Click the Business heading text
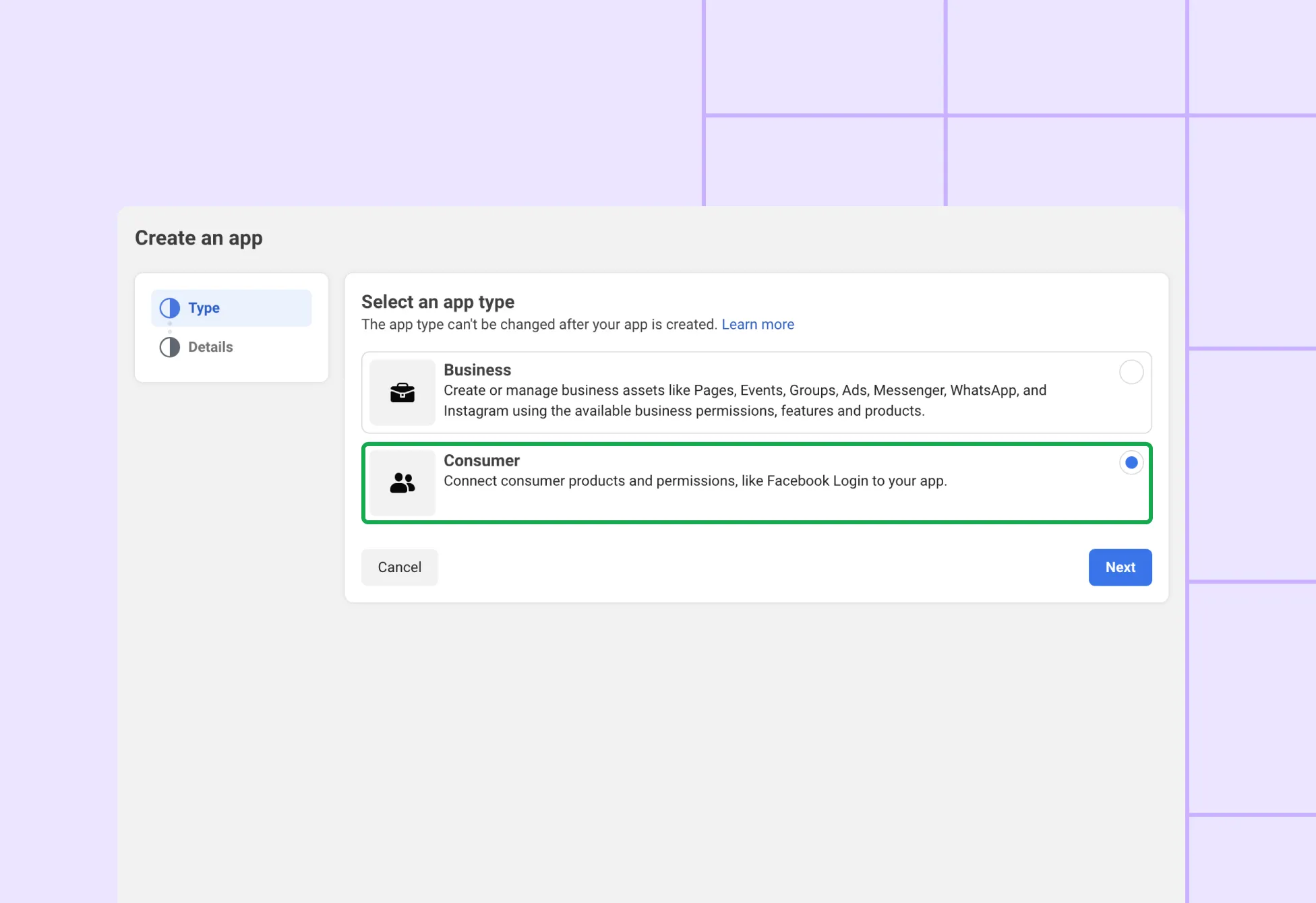This screenshot has width=1316, height=903. [477, 370]
